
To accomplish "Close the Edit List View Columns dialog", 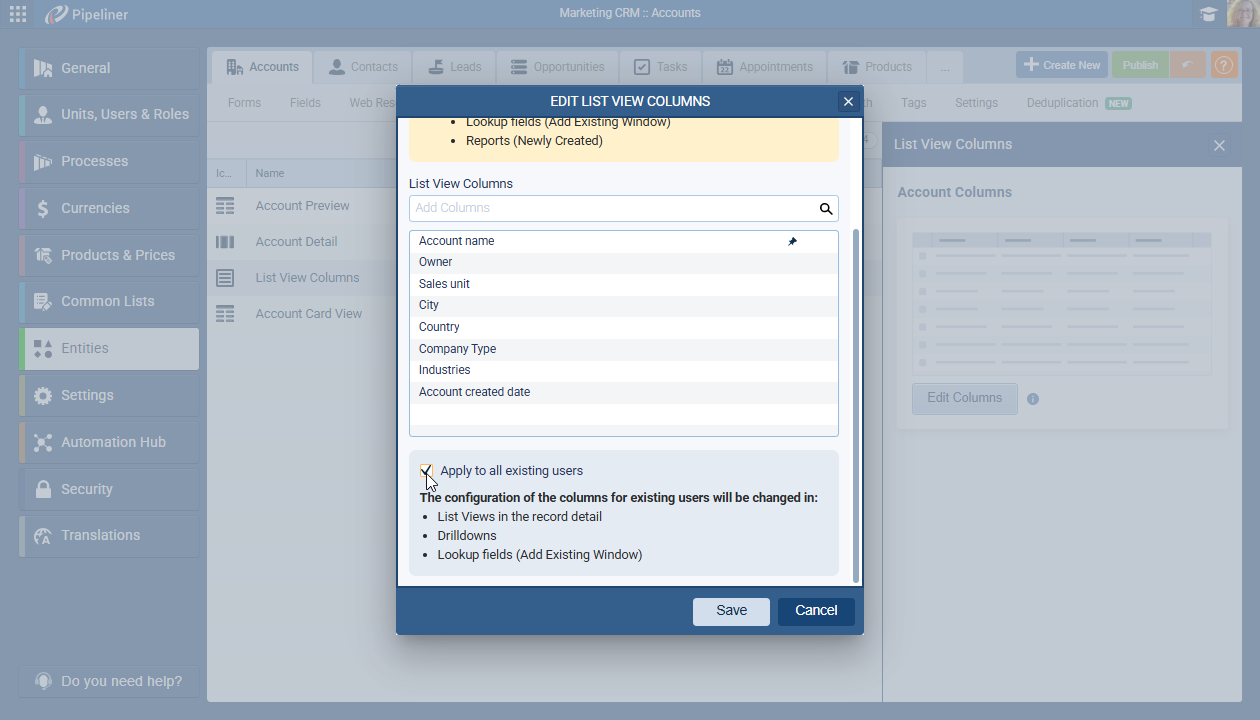I will coord(848,101).
